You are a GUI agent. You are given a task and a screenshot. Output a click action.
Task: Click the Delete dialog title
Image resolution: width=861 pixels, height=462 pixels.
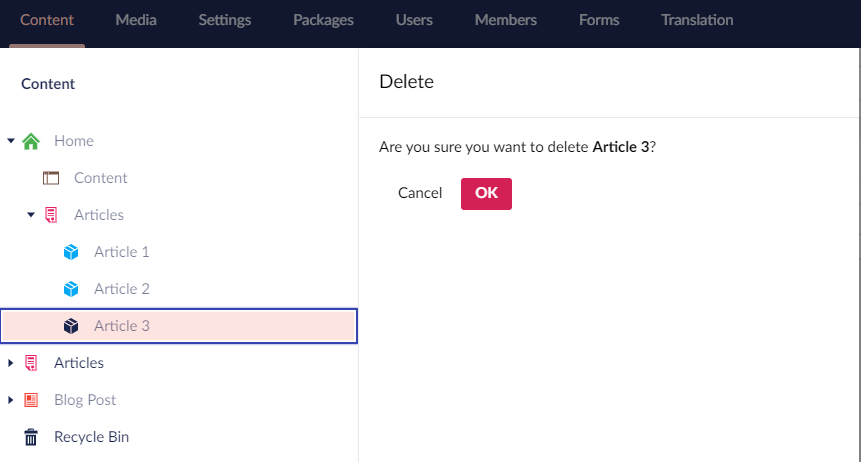pos(406,81)
